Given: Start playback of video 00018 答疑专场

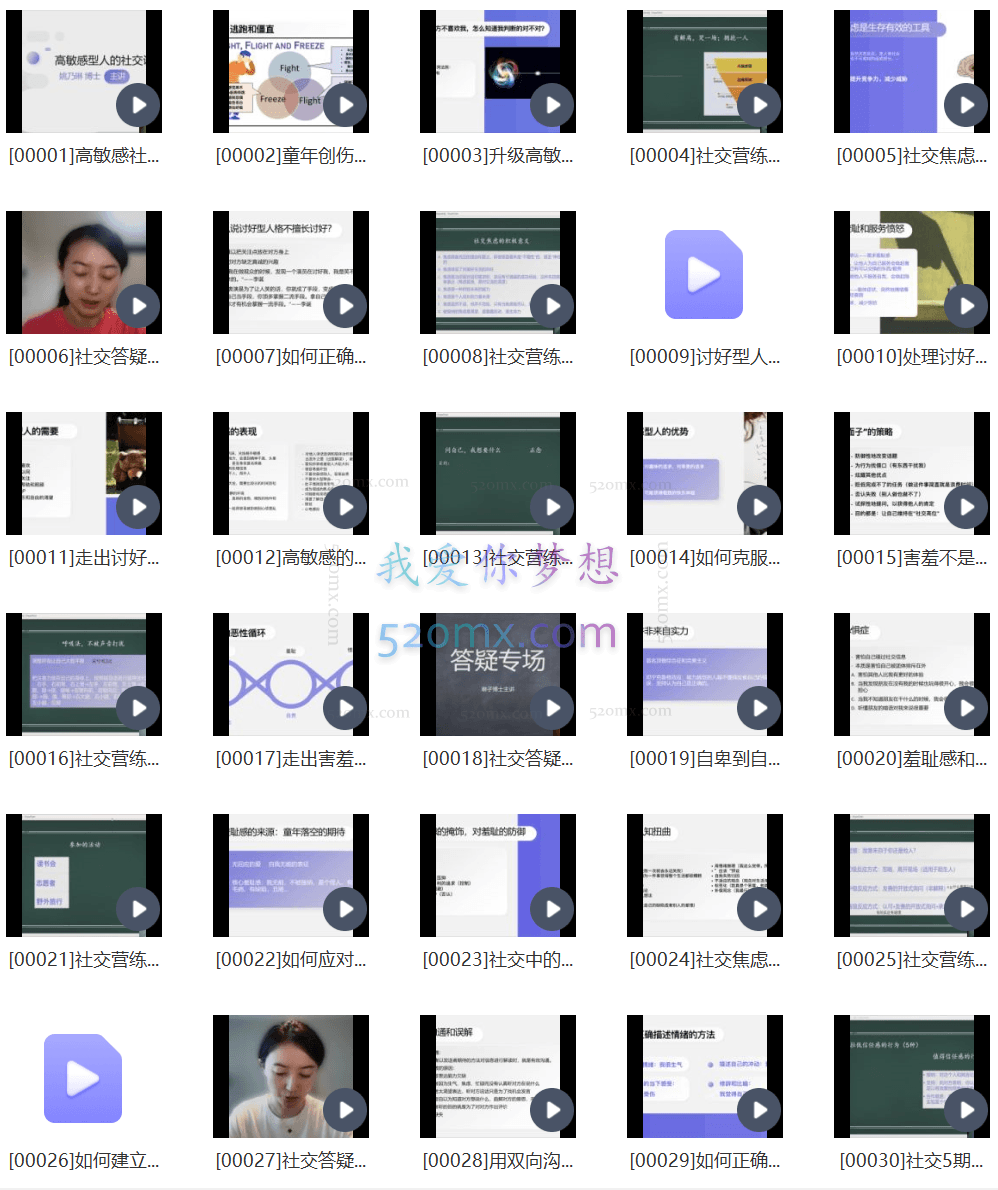Looking at the screenshot, I should (552, 709).
